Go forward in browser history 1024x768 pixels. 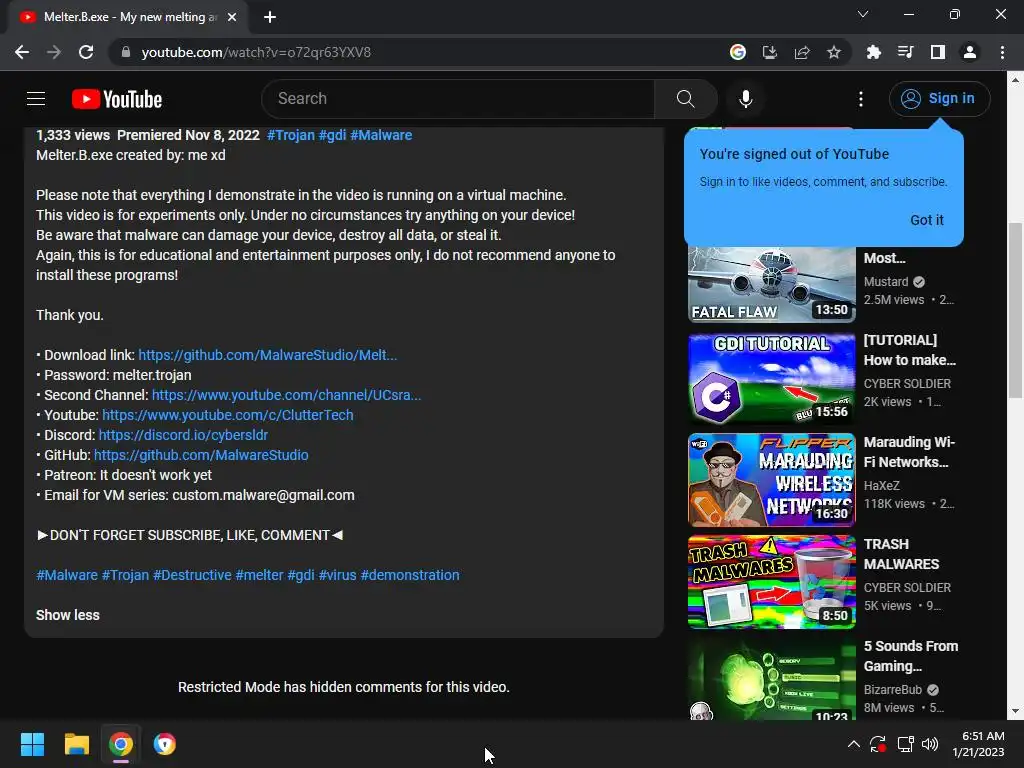pos(54,52)
